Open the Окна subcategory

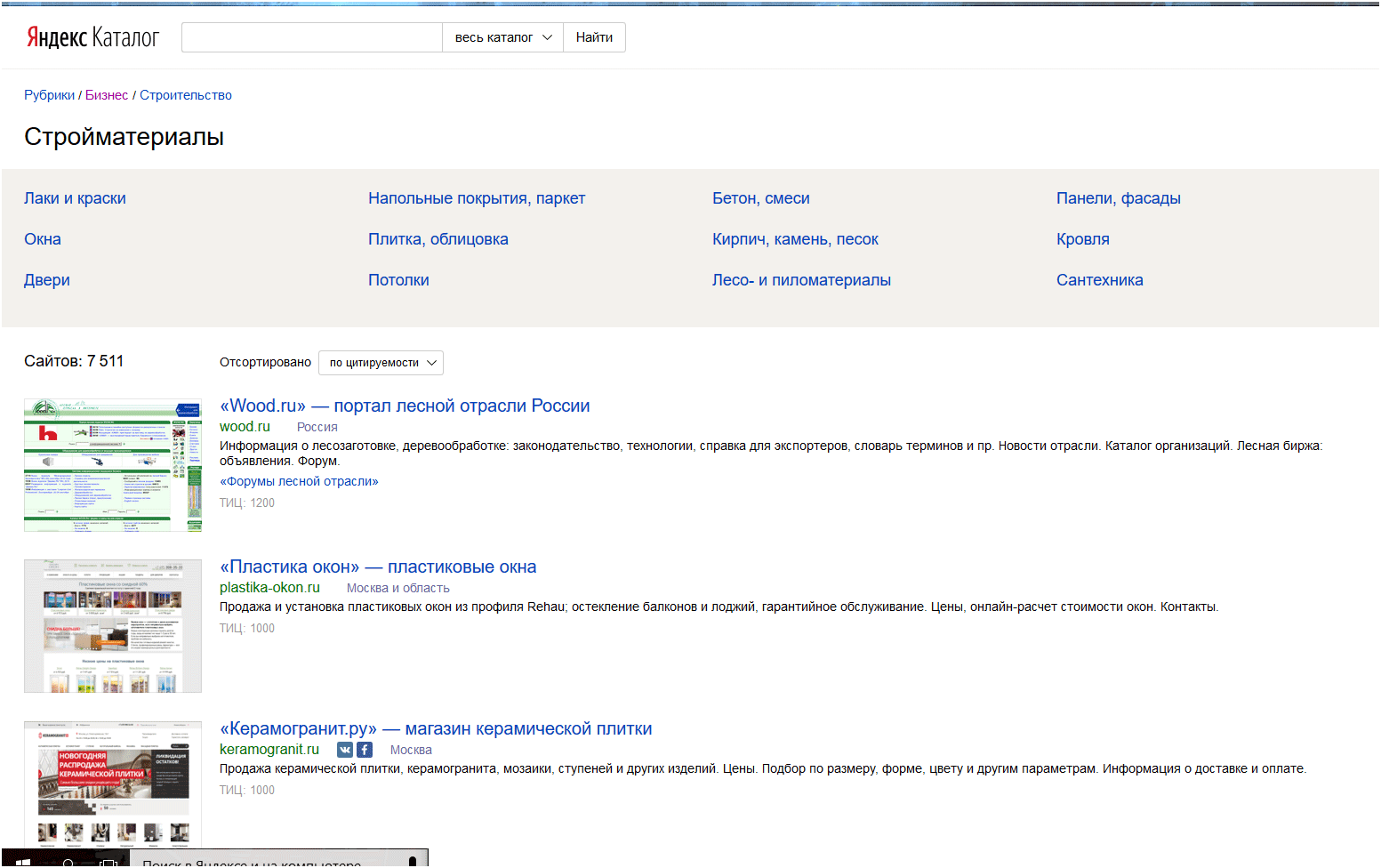pos(43,239)
